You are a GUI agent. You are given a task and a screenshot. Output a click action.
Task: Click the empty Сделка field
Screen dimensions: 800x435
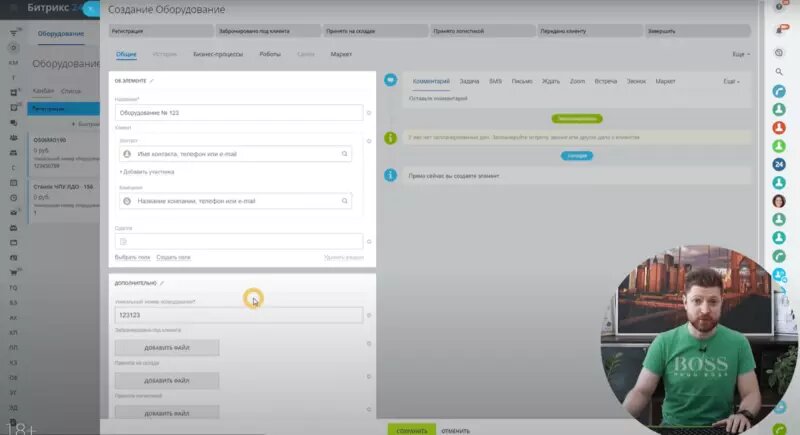coord(239,241)
